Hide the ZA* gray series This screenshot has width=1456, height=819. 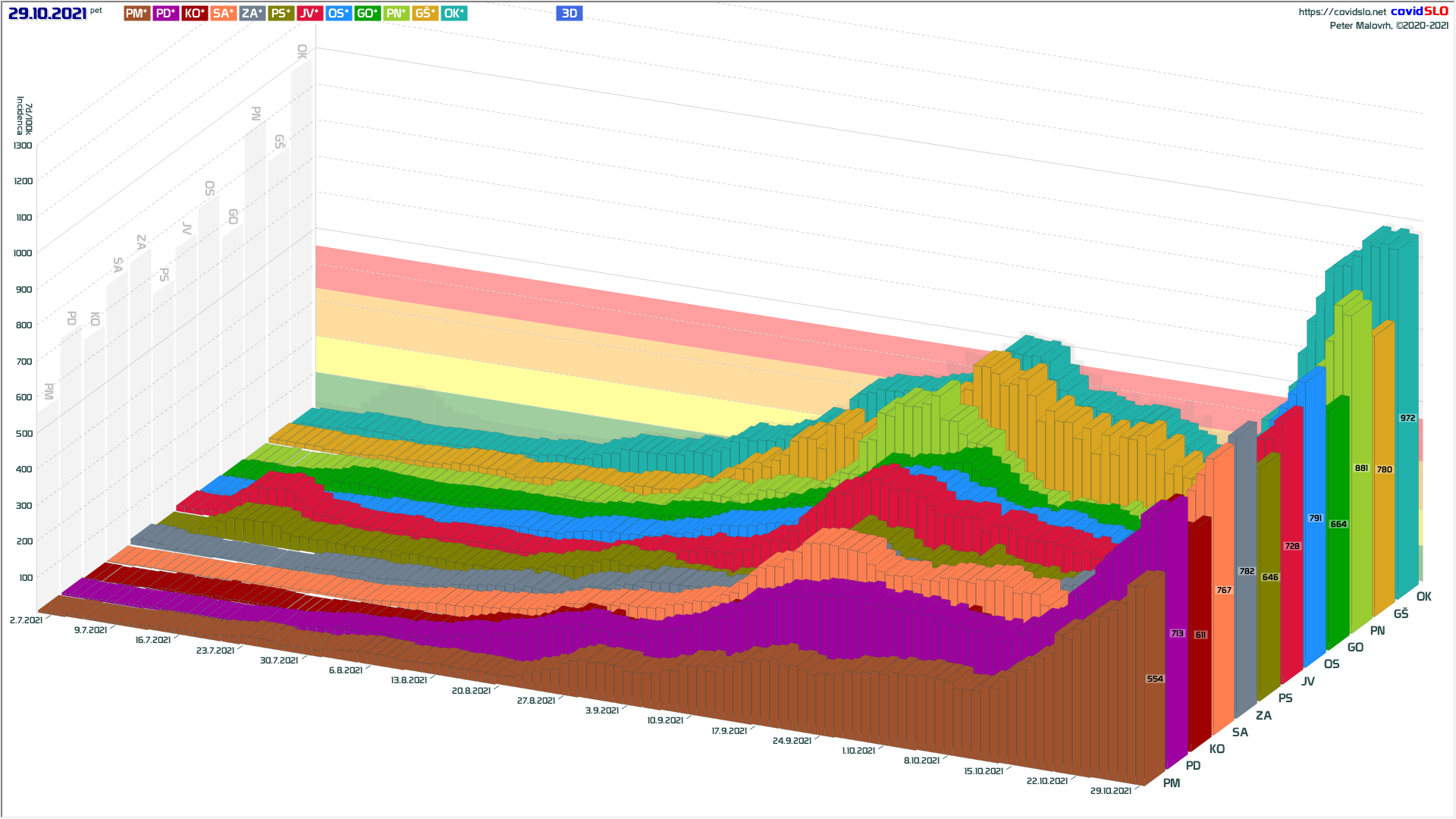tap(252, 14)
